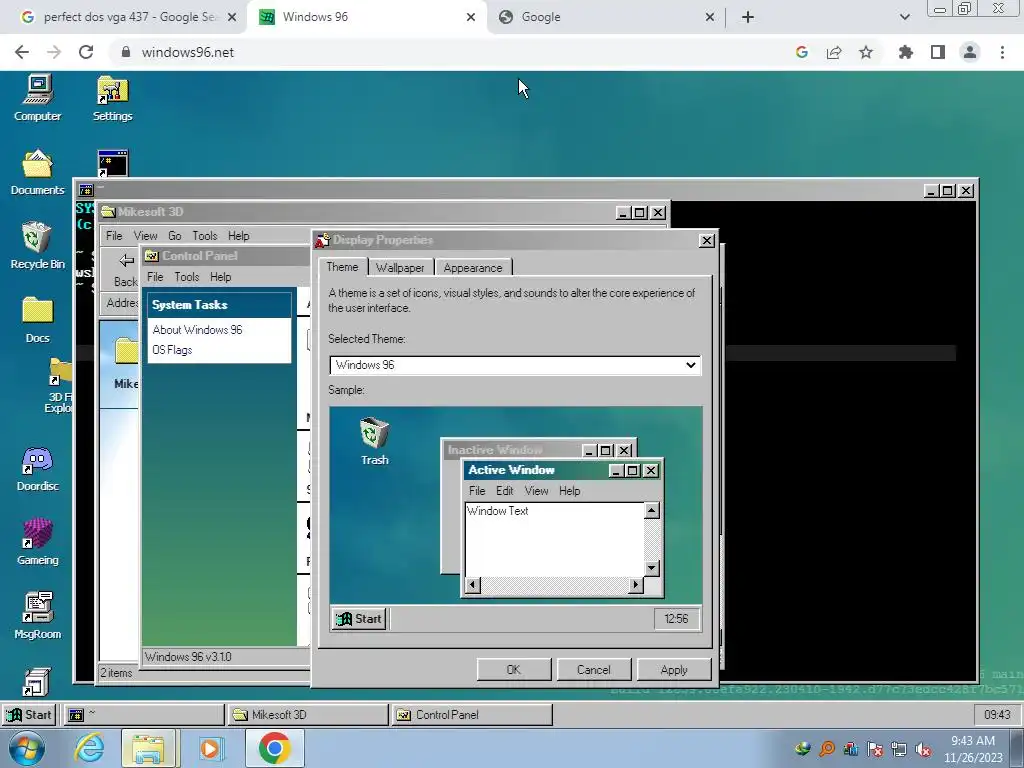
Task: Close the Display Properties dialog
Action: pyautogui.click(x=707, y=240)
